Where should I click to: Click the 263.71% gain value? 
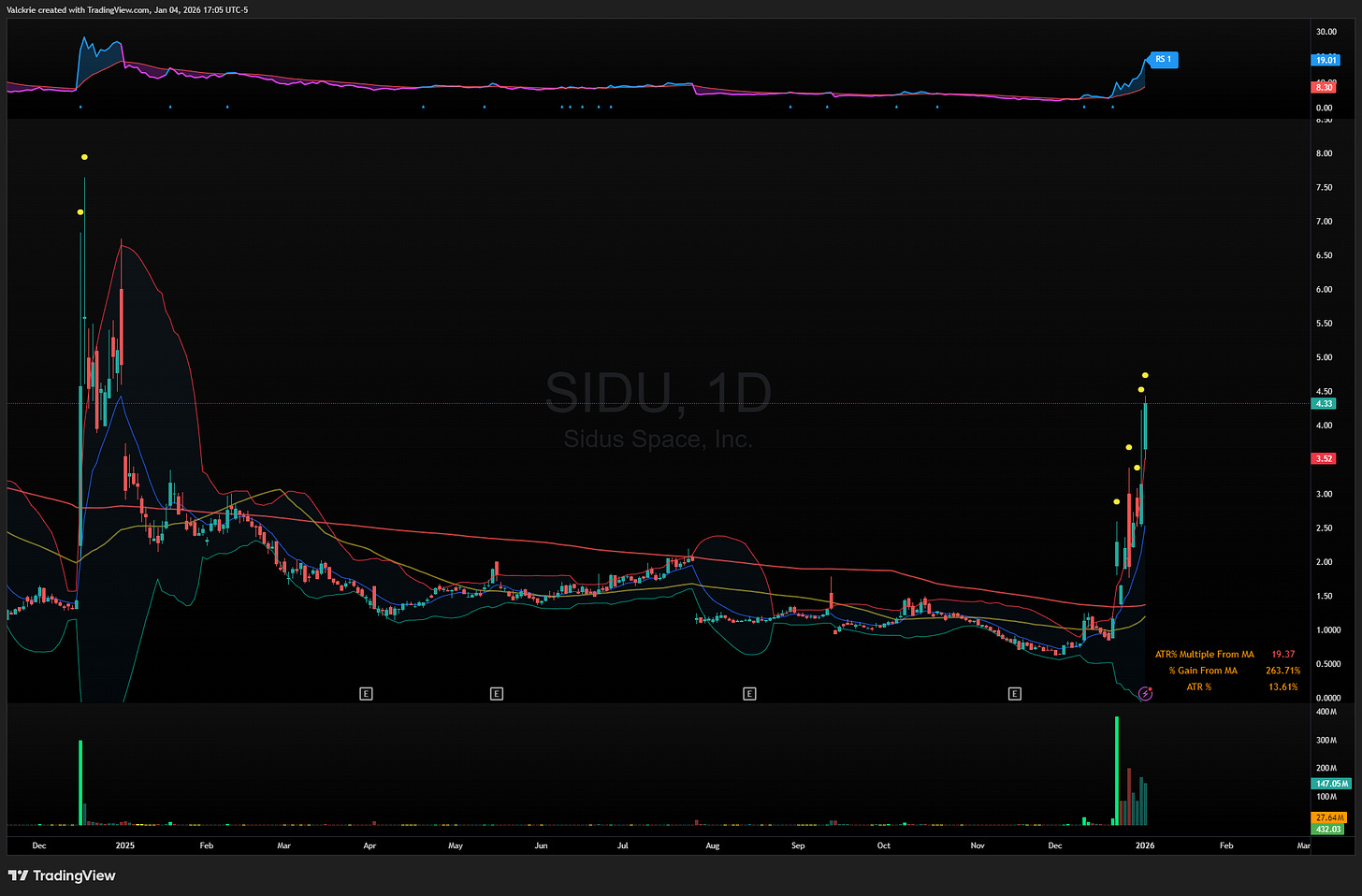coord(1283,671)
